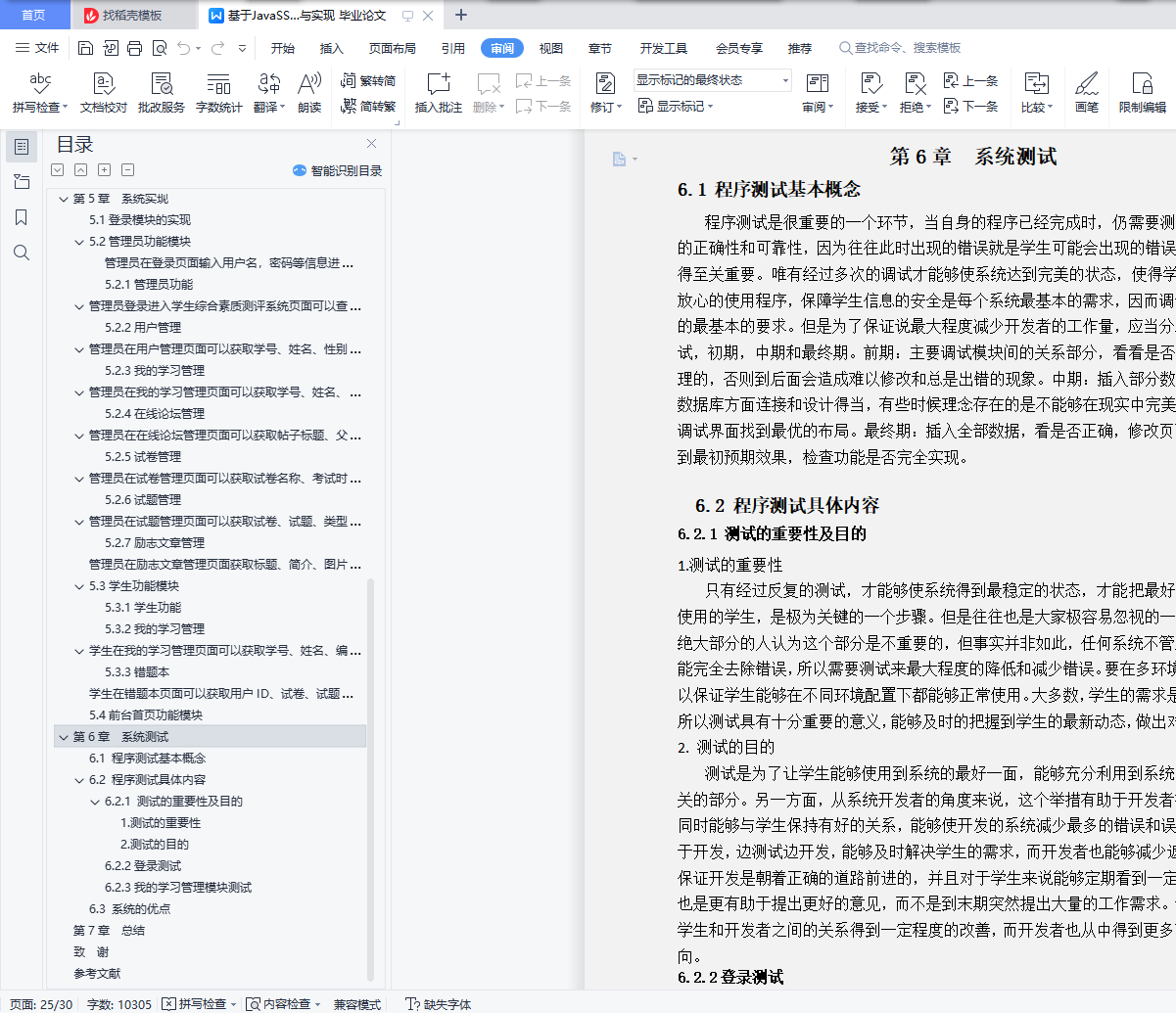Screen dimensions: 1176x1013
Task: Click the page icon beside document heading
Action: coord(619,159)
